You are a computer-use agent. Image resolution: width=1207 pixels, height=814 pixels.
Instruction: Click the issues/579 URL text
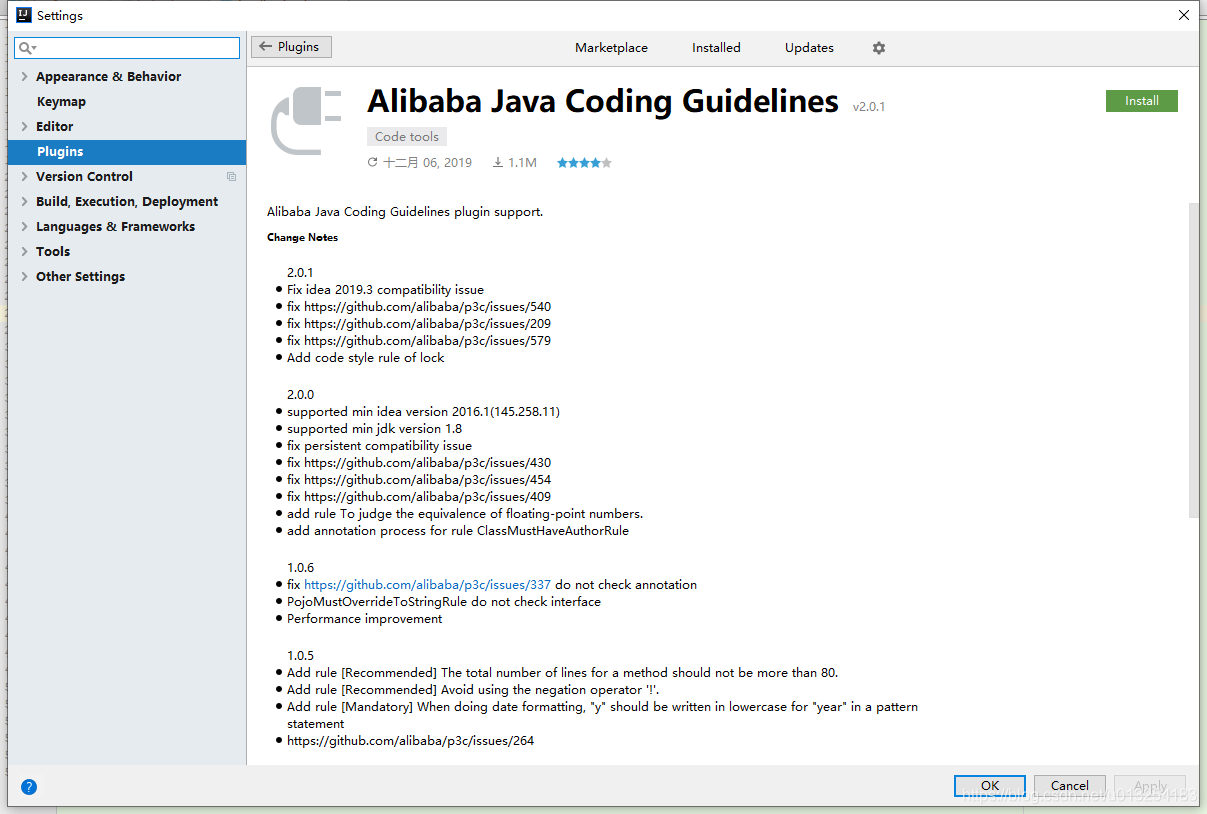tap(428, 341)
